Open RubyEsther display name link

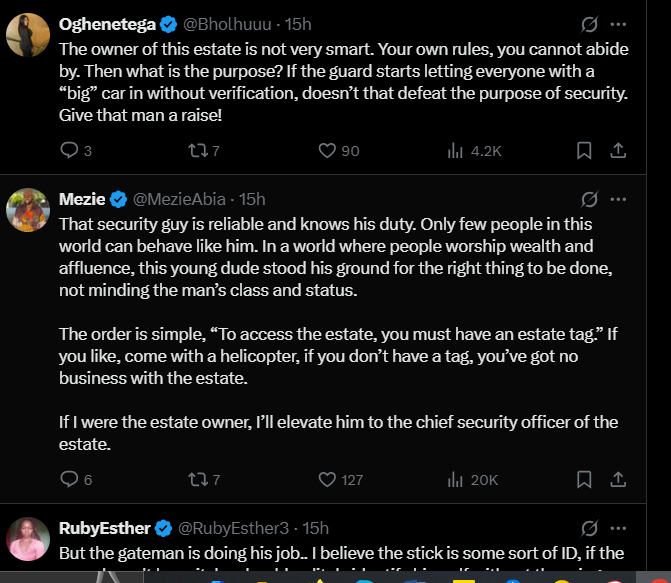[x=104, y=527]
